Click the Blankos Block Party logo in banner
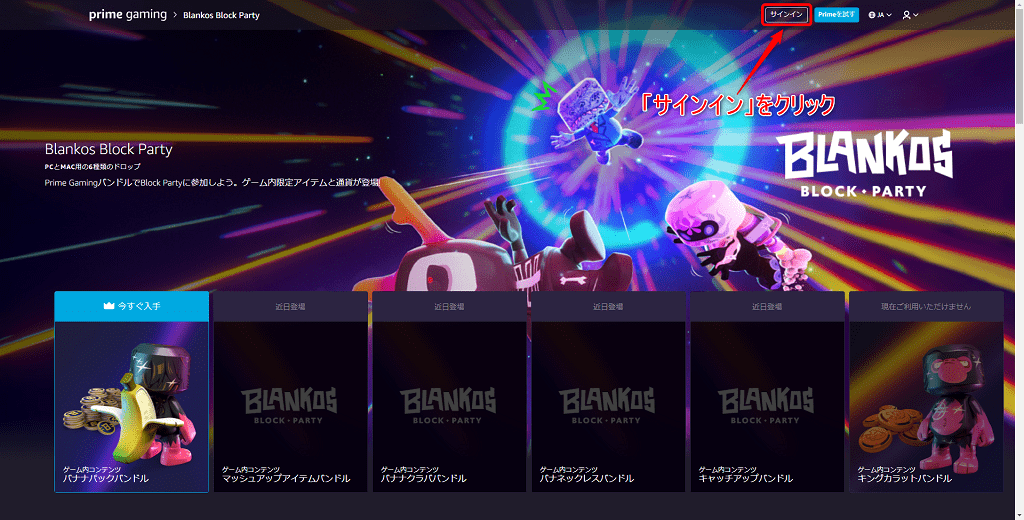1024x520 pixels. point(863,163)
